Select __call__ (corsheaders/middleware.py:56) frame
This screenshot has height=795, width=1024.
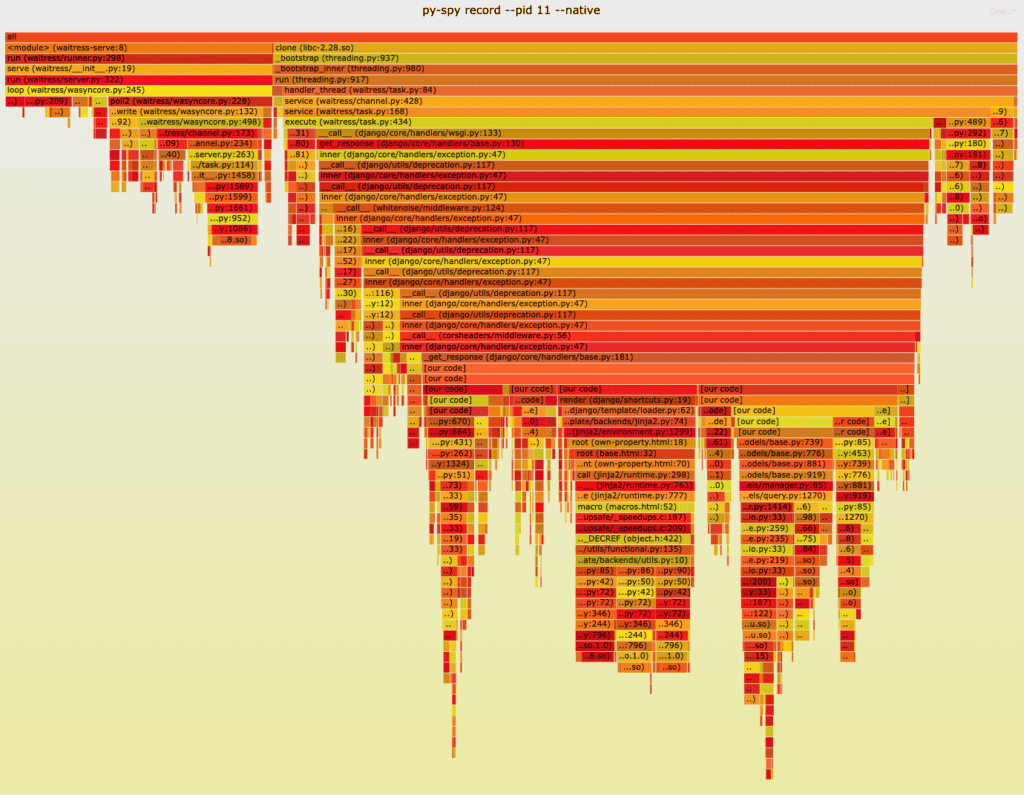click(x=660, y=336)
